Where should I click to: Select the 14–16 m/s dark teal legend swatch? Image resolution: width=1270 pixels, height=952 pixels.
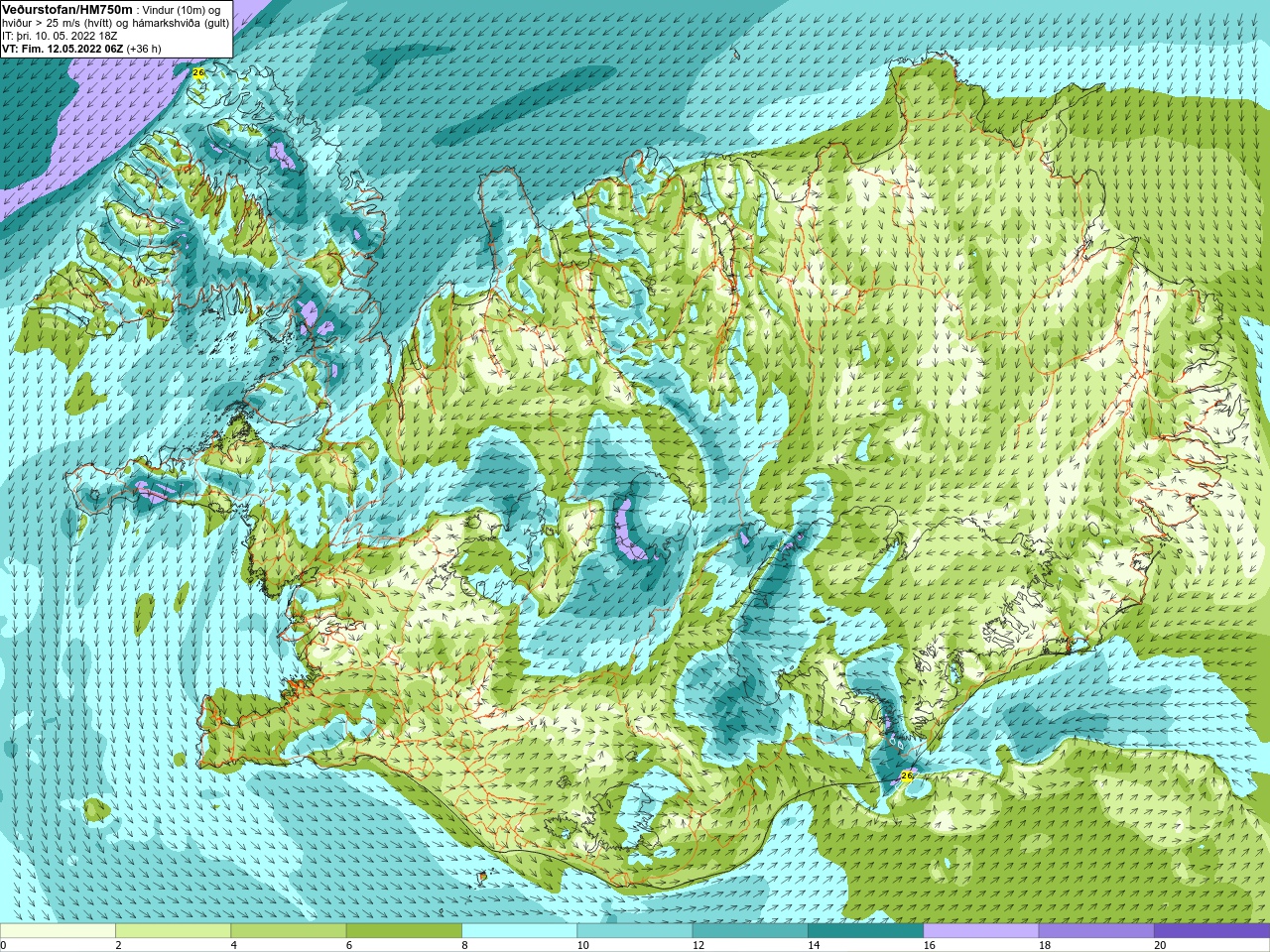[865, 931]
